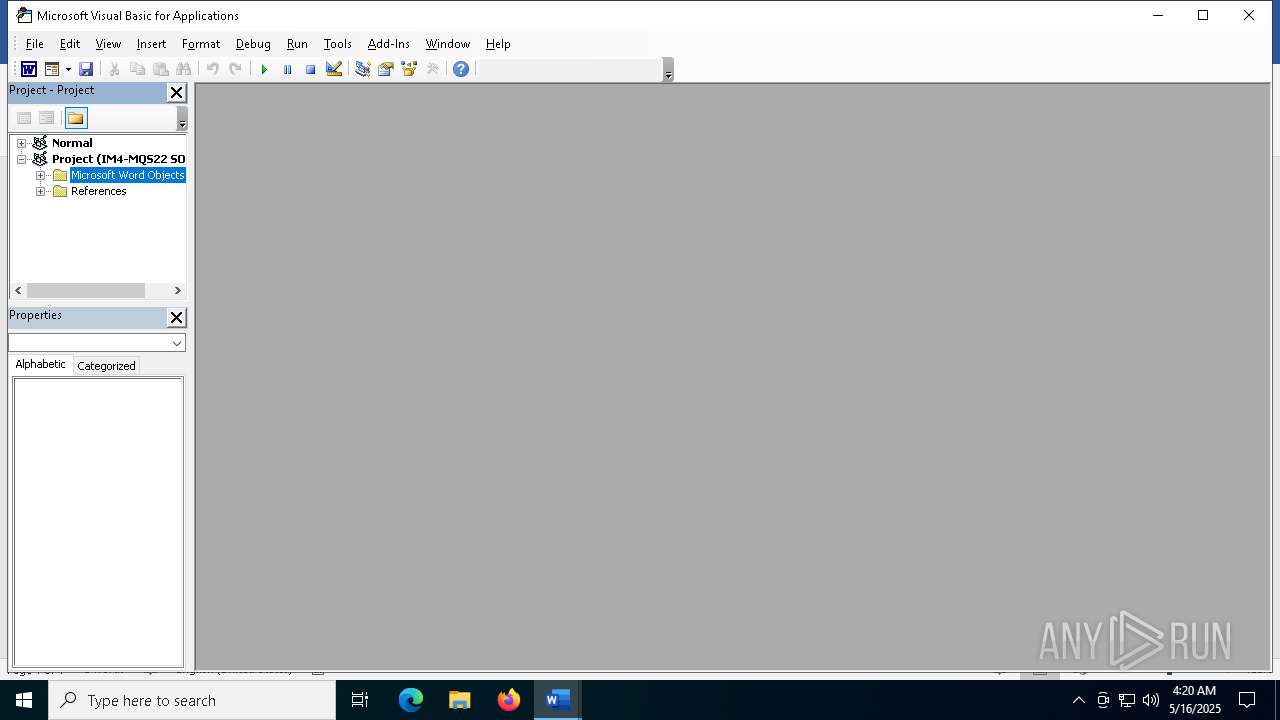Screen dimensions: 1280x720
Task: Open the Window menu
Action: coord(447,44)
